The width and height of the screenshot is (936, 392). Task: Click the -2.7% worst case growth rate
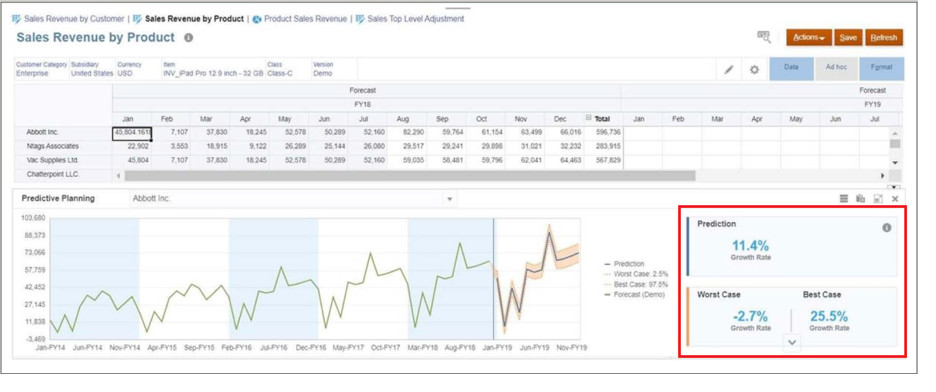coord(750,316)
